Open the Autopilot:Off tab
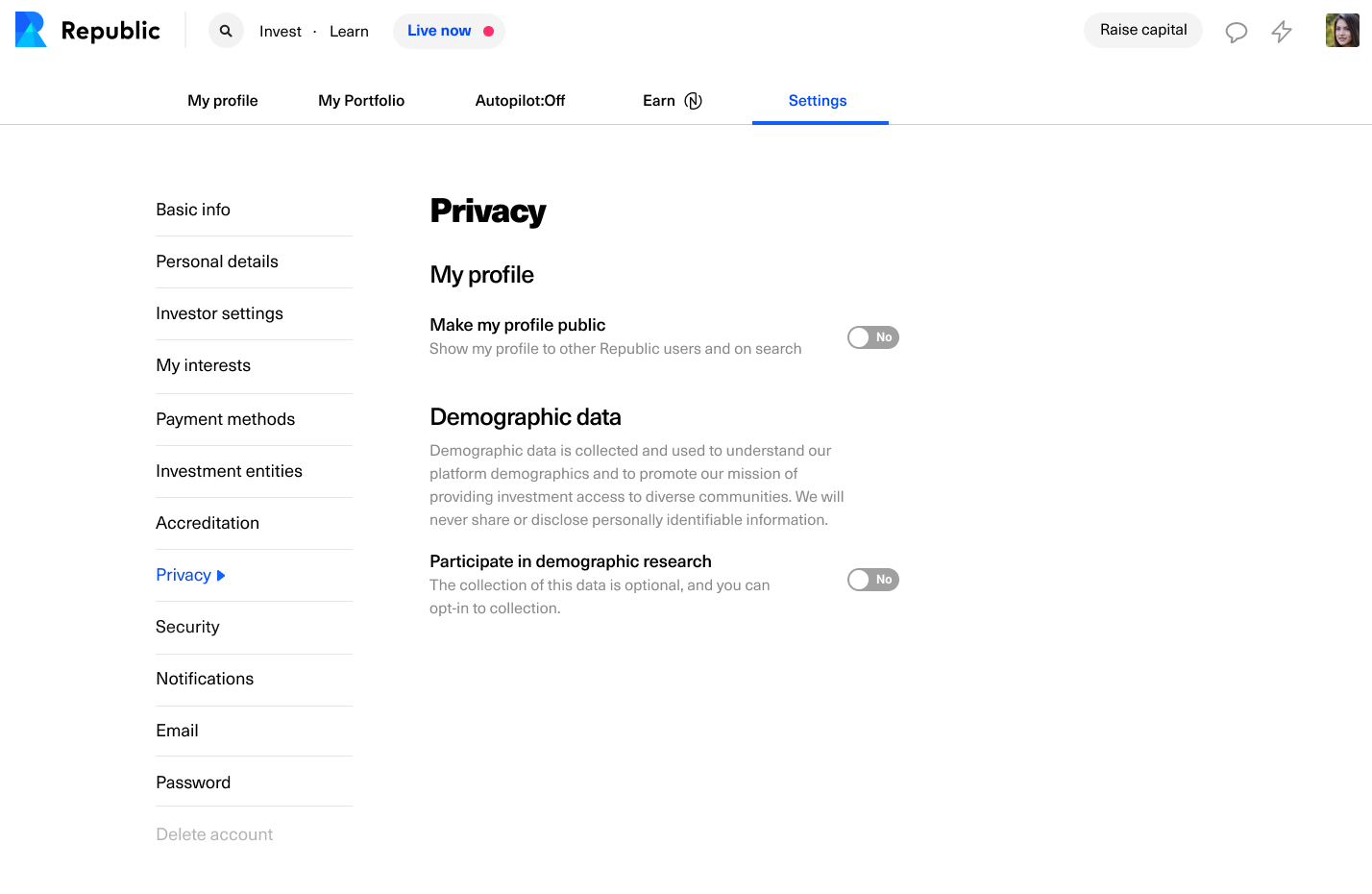Viewport: 1372px width, 894px height. (x=520, y=101)
